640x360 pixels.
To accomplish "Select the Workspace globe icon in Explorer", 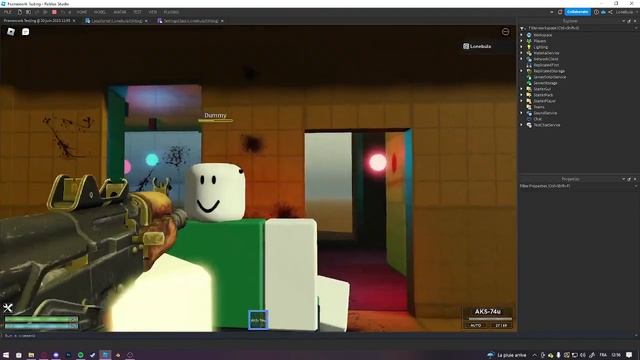I will 529,35.
